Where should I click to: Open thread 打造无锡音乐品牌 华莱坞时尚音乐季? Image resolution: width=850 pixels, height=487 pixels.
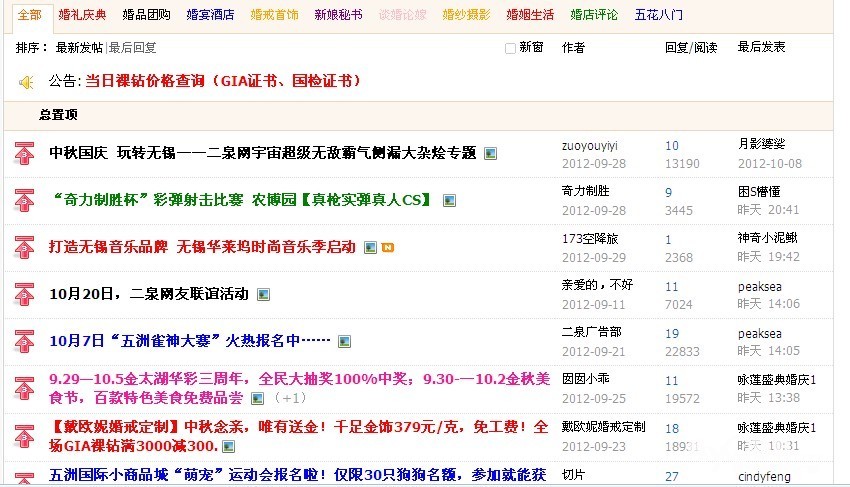202,246
